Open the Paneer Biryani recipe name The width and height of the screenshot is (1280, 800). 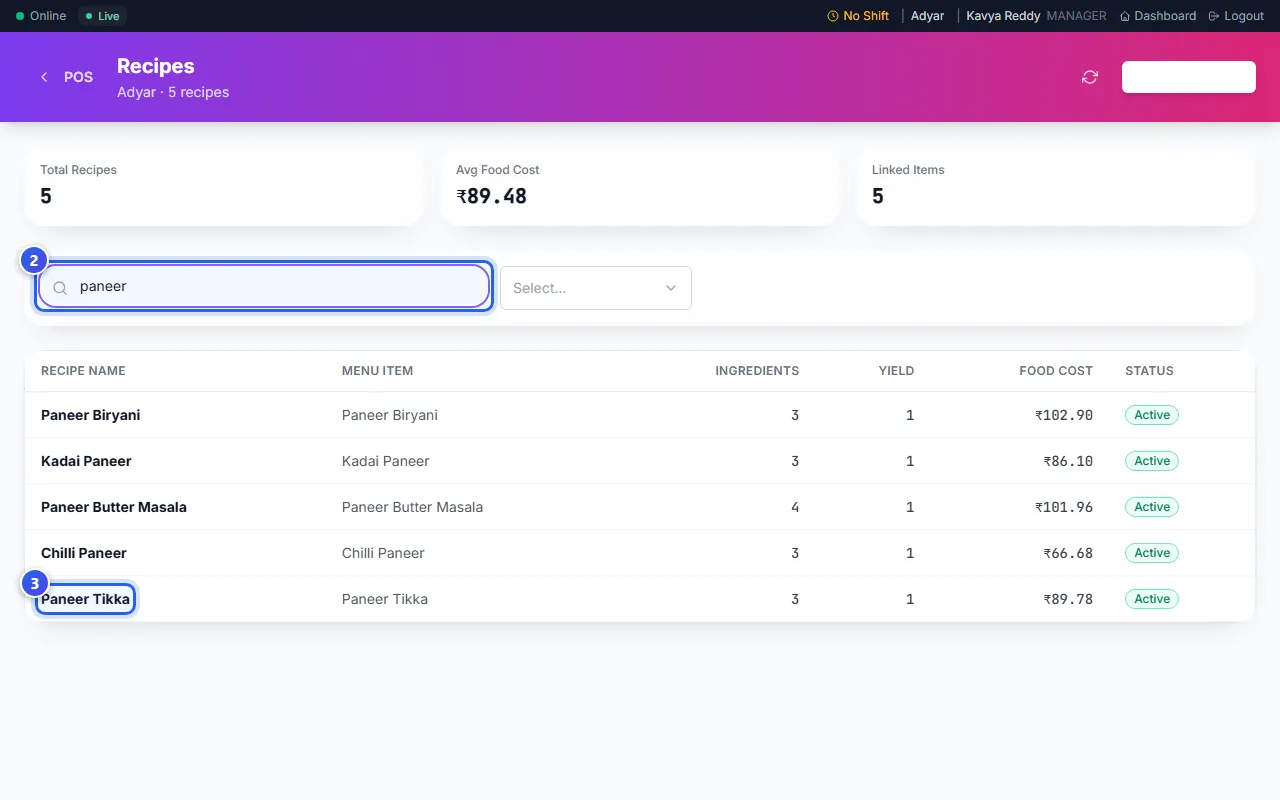coord(90,415)
